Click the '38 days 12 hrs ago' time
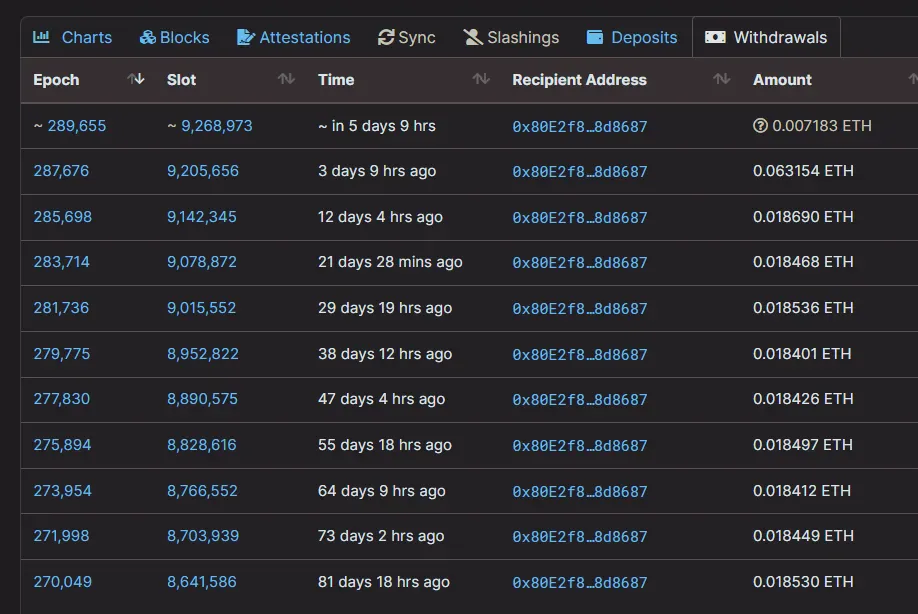 [385, 354]
